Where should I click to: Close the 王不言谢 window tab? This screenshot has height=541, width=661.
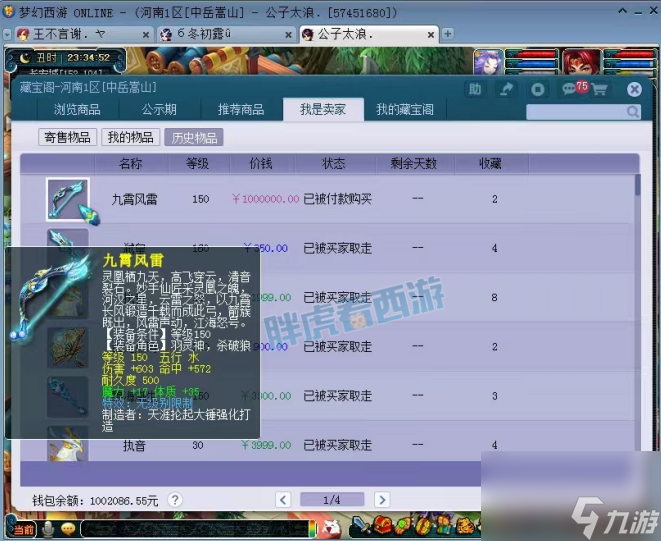click(145, 35)
